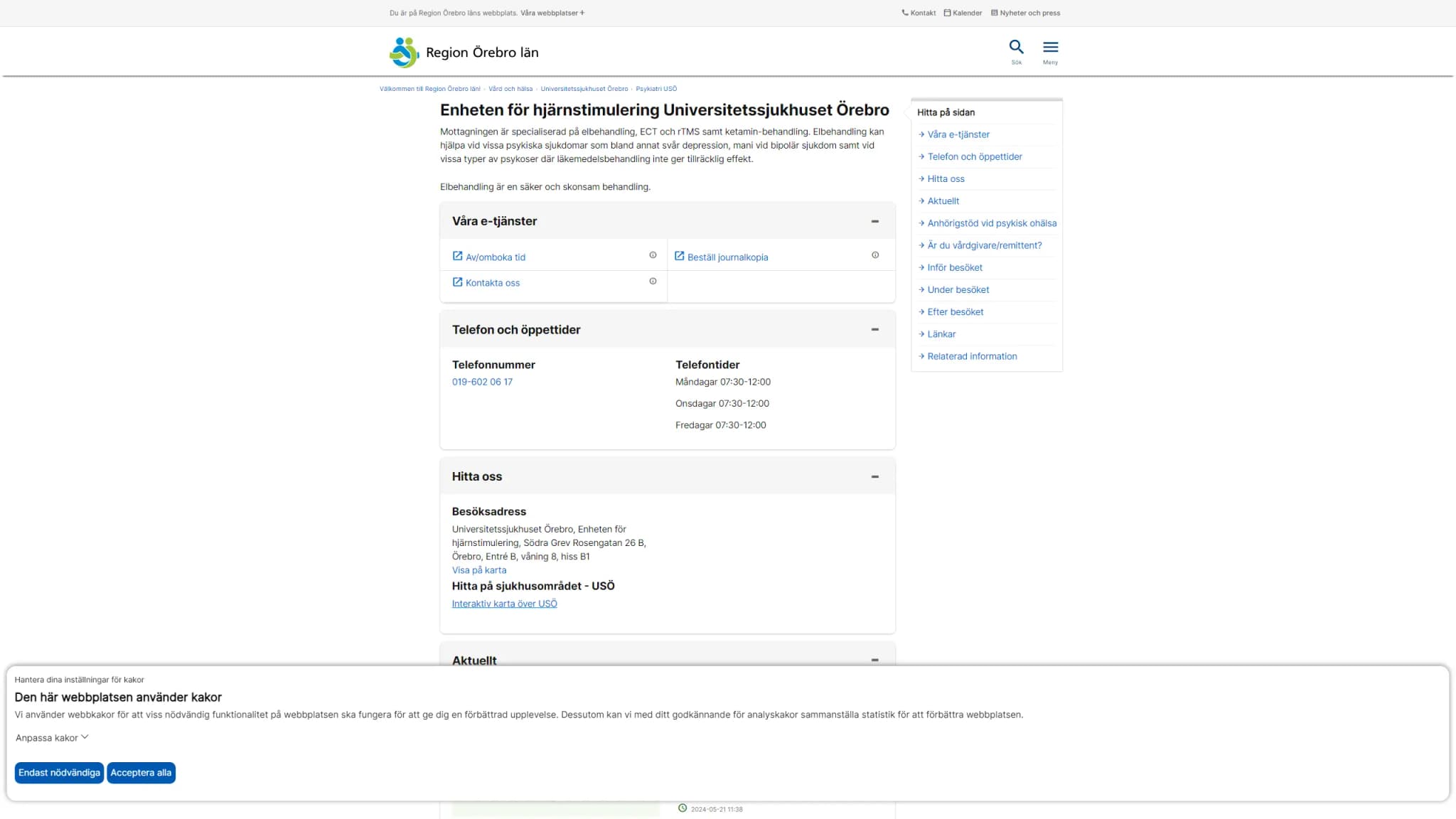Jump to Är du vårdgivare/remittent? in sidebar
Viewport: 1456px width, 819px height.
point(985,245)
